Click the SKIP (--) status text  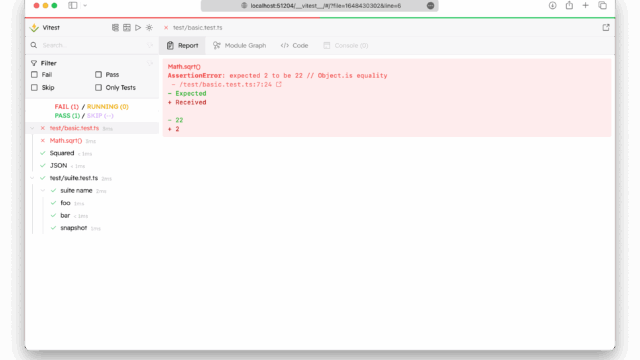[x=100, y=116]
